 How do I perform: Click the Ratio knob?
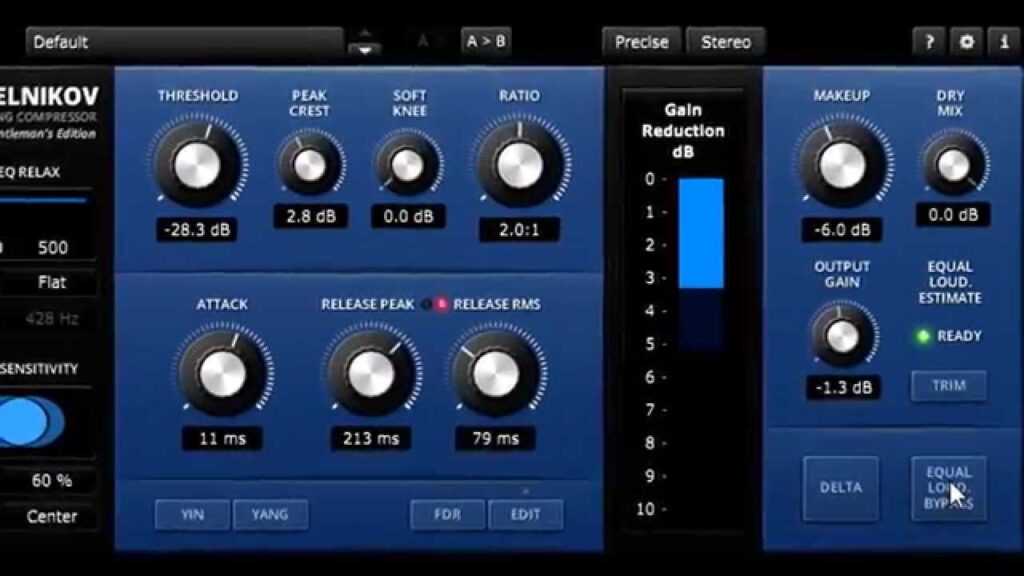point(520,165)
